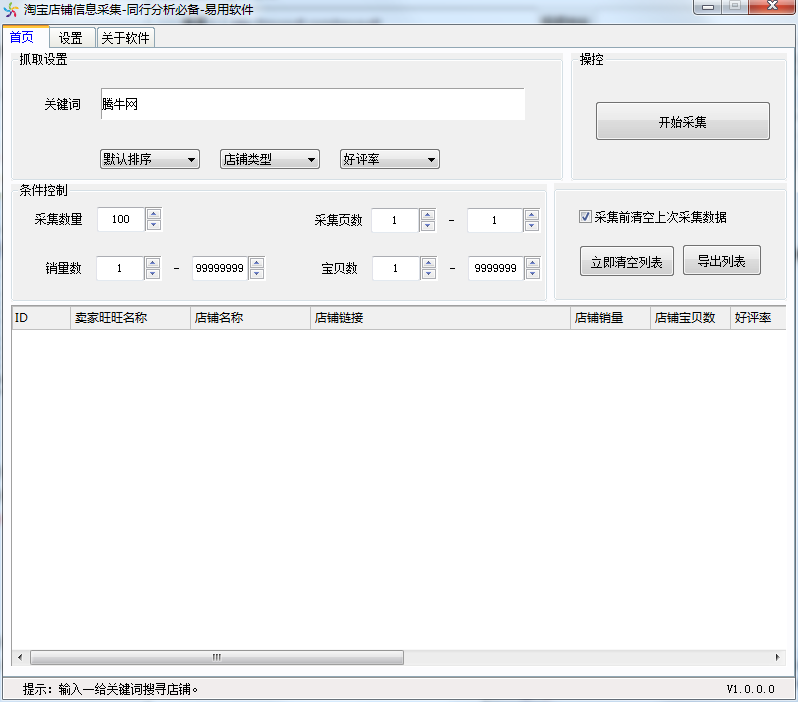Screen dimensions: 798x702
Task: Expand the 店铺类型 dropdown
Action: (x=270, y=159)
